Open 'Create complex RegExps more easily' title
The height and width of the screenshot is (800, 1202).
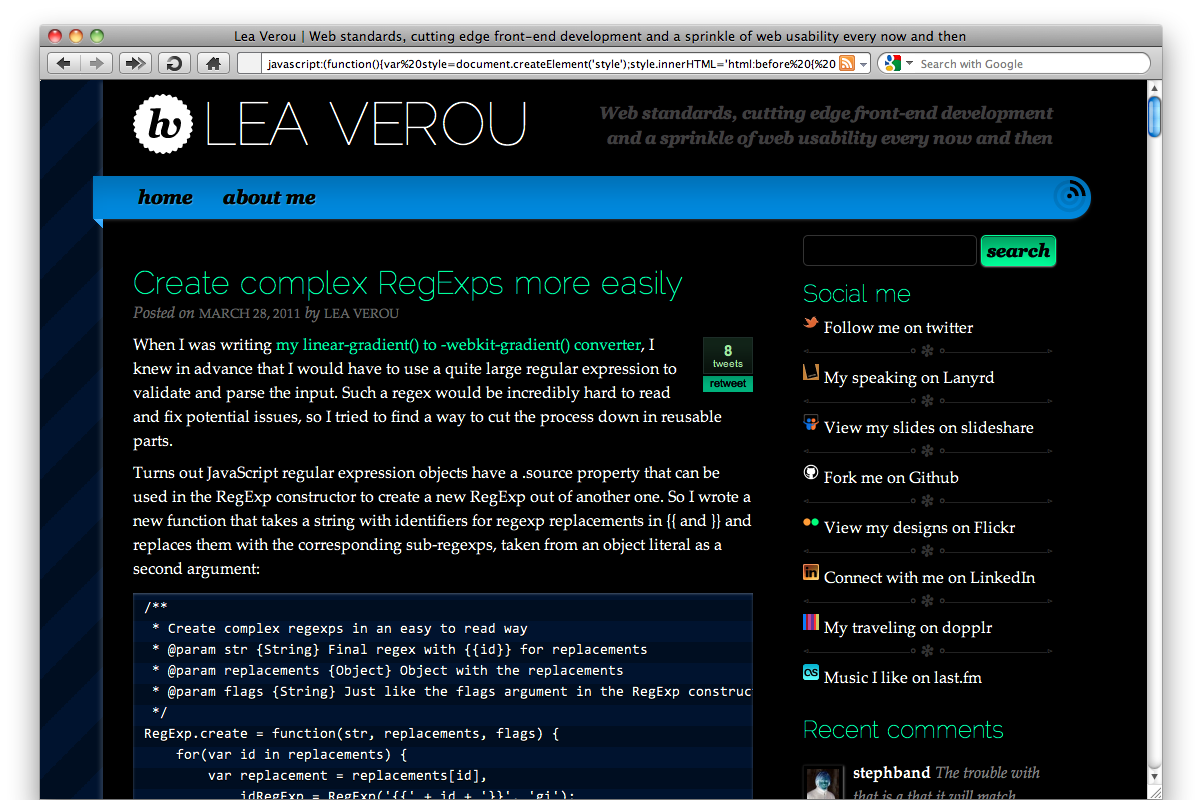tap(407, 284)
